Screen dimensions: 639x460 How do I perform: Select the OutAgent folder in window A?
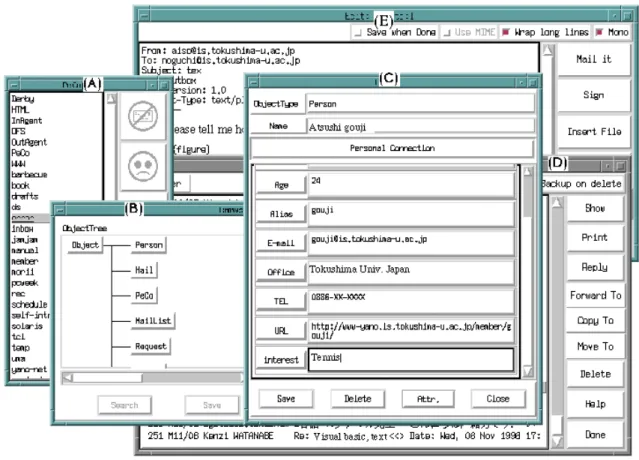(29, 142)
